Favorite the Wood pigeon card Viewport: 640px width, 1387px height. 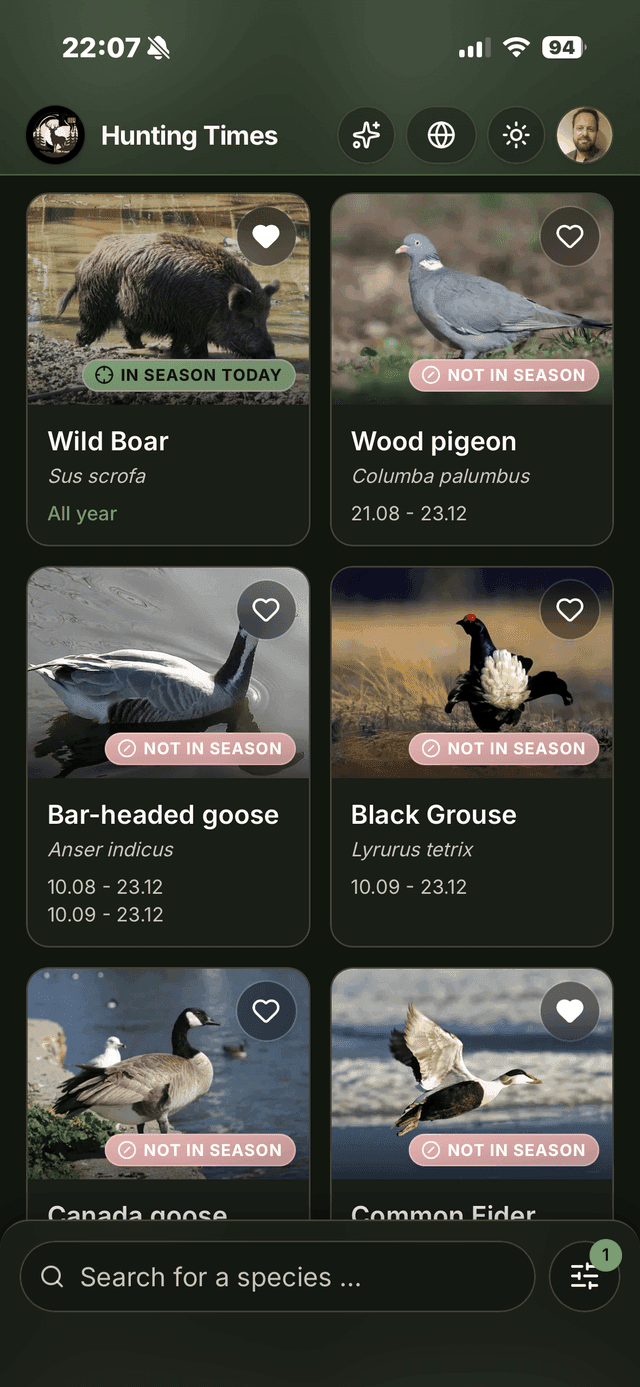(x=570, y=236)
